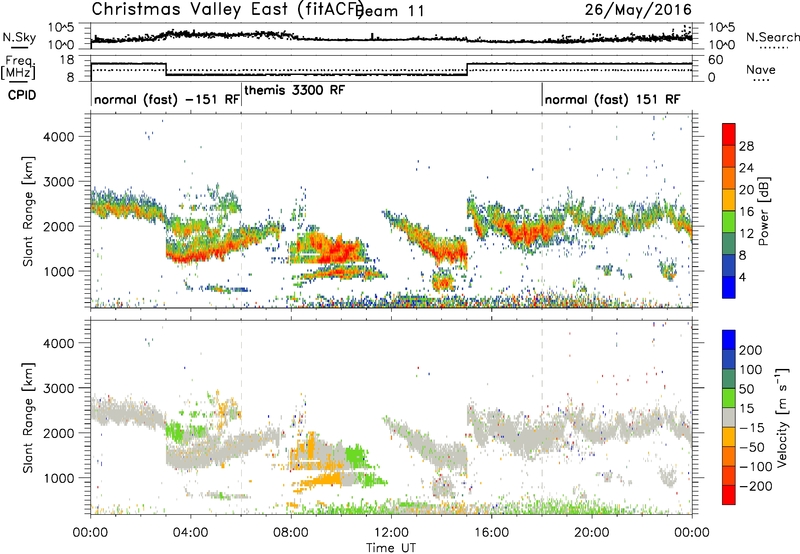The width and height of the screenshot is (800, 554).
Task: Click the gray segment of velocity color bar
Action: 729,418
